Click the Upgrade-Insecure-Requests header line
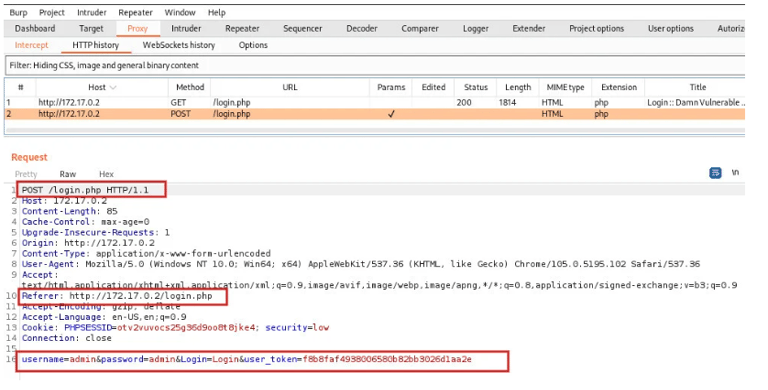Image resolution: width=768 pixels, height=390 pixels. tap(96, 232)
